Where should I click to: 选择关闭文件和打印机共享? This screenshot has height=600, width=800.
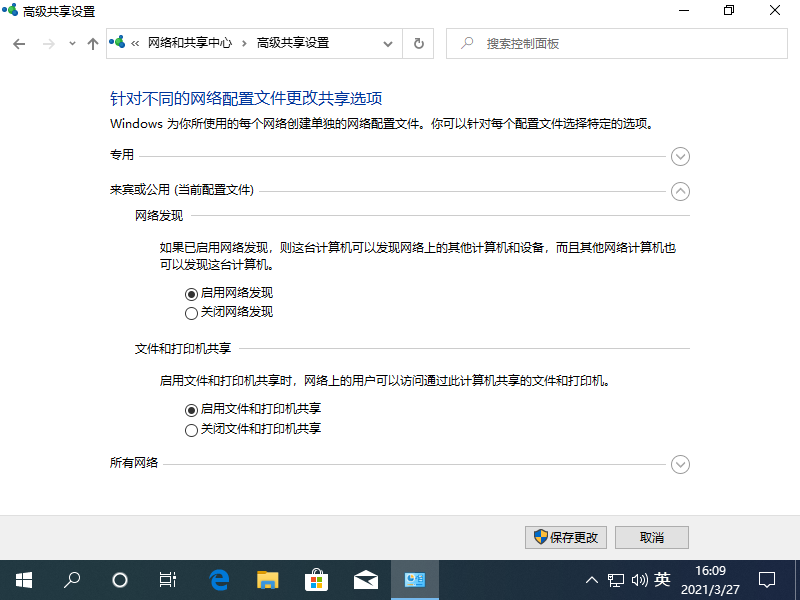coord(191,429)
